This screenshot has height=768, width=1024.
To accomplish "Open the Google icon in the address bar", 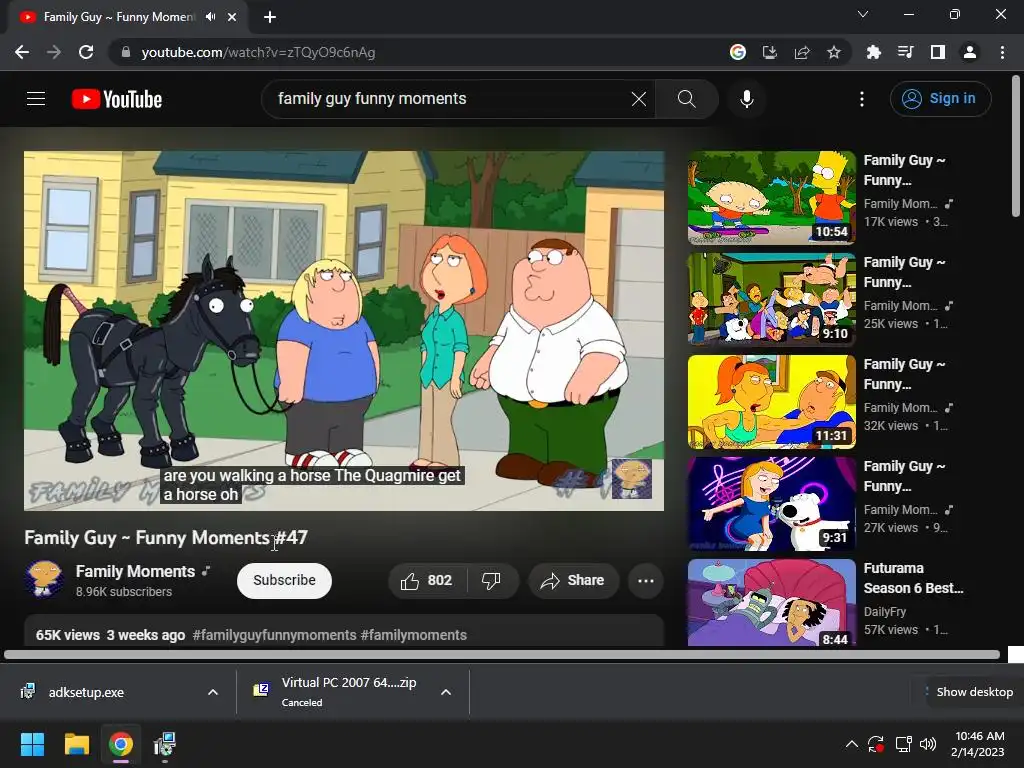I will [738, 52].
